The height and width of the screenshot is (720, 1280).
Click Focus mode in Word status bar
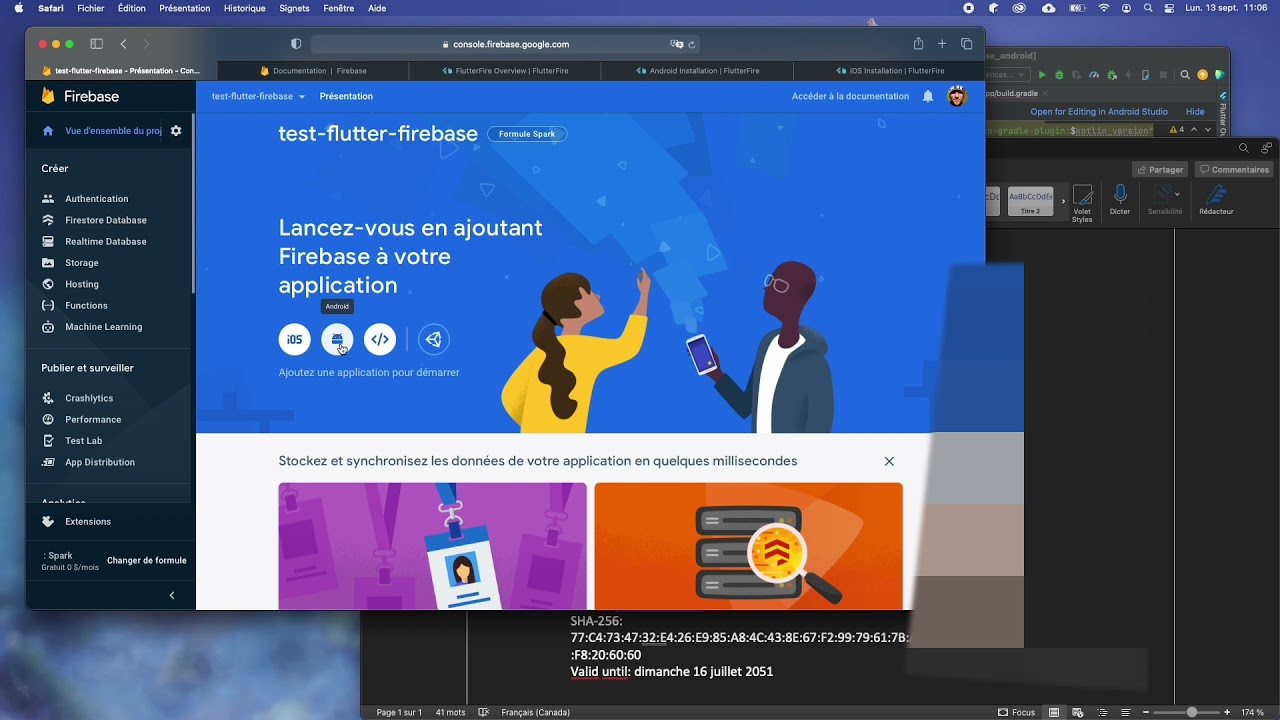[x=1017, y=712]
